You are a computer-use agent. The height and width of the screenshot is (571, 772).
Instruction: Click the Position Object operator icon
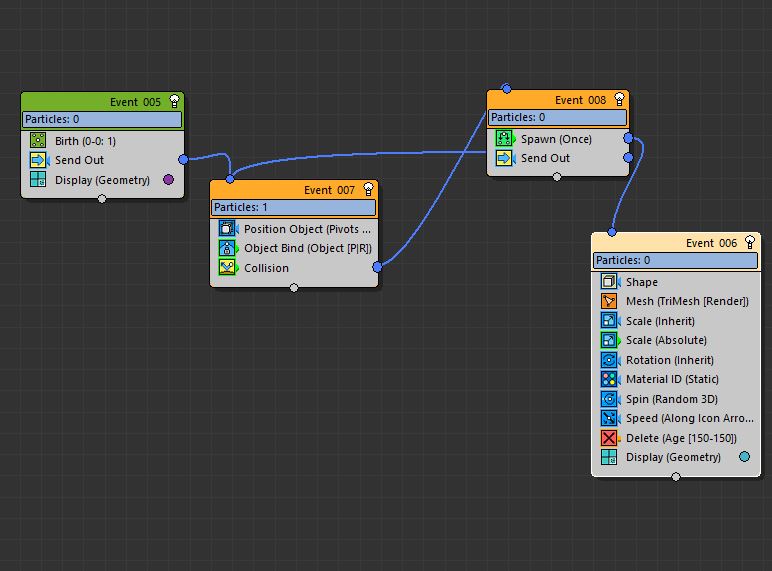(x=227, y=229)
